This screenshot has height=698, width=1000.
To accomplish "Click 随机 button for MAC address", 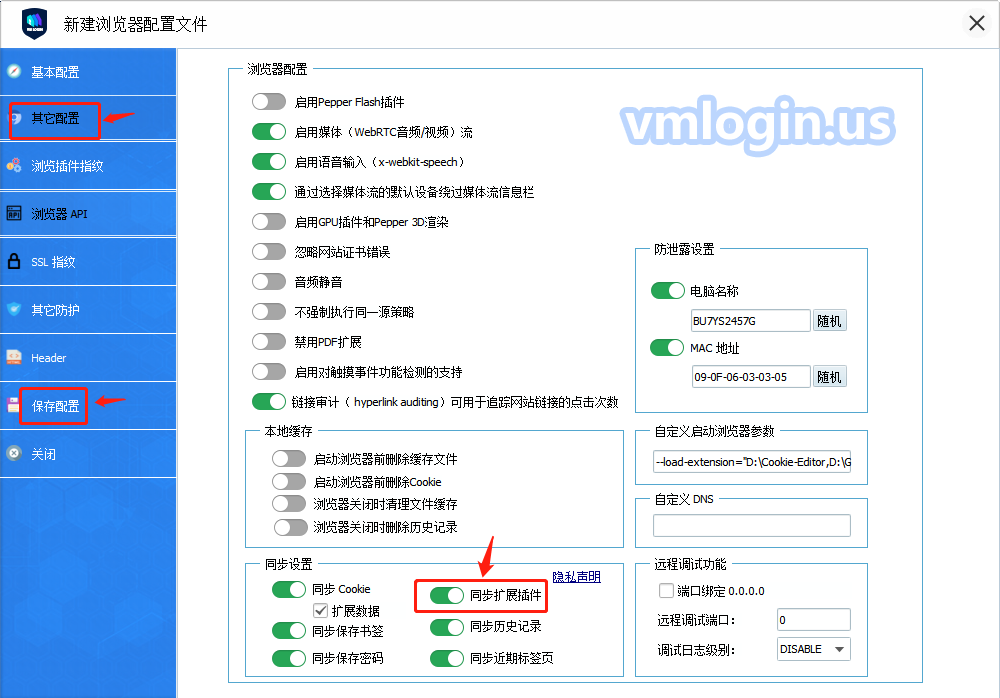I will click(x=829, y=377).
